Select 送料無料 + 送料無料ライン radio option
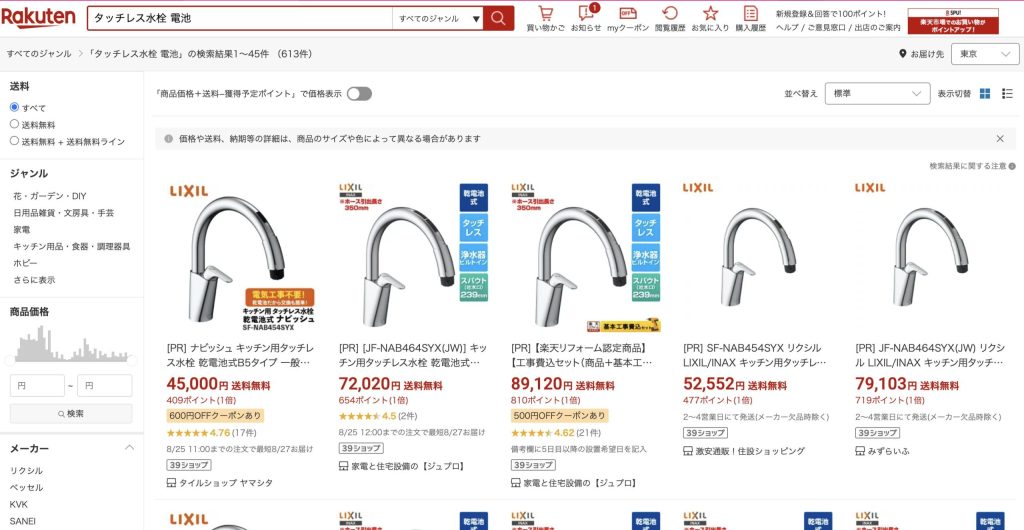This screenshot has width=1024, height=530. tap(14, 141)
